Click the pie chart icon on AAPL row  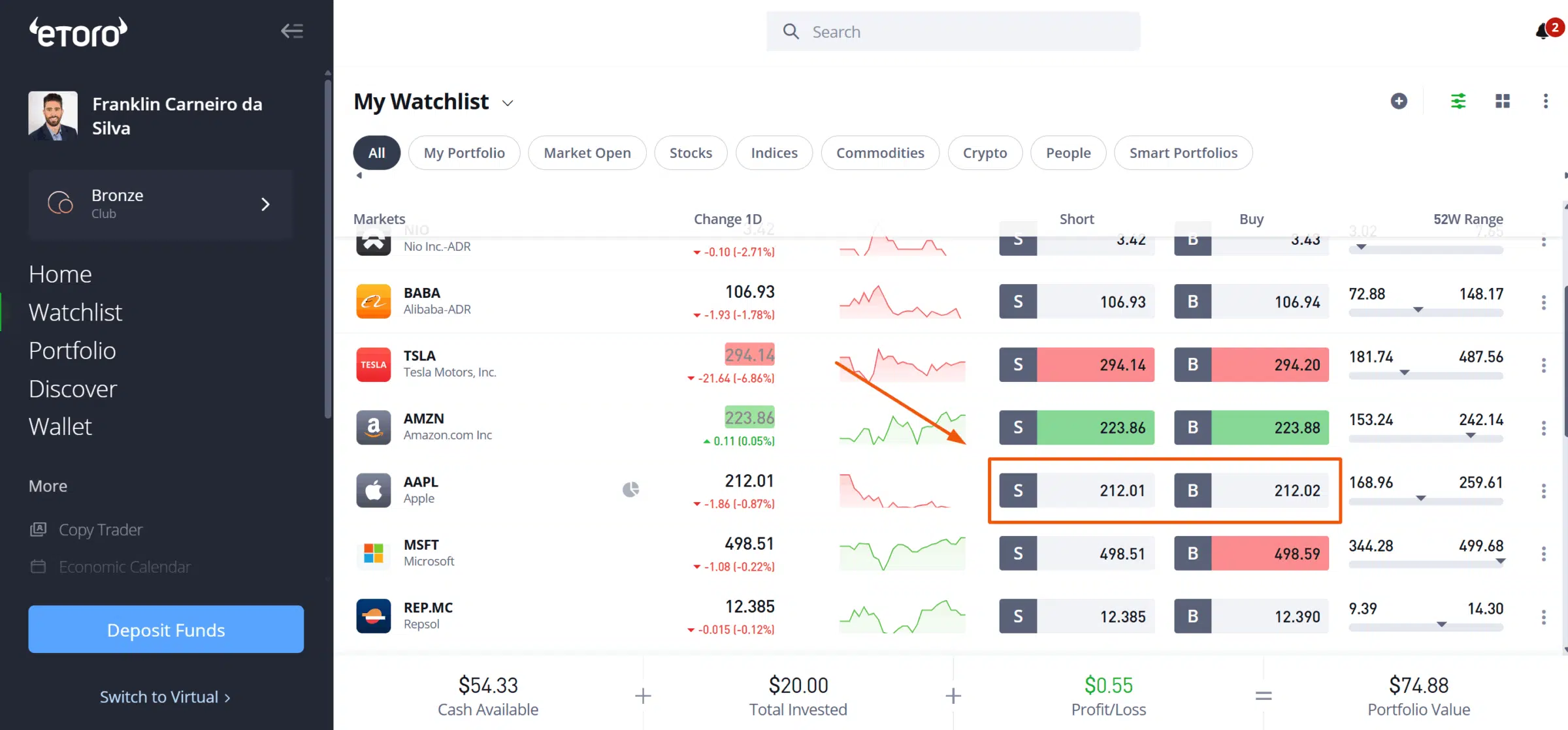click(x=630, y=490)
